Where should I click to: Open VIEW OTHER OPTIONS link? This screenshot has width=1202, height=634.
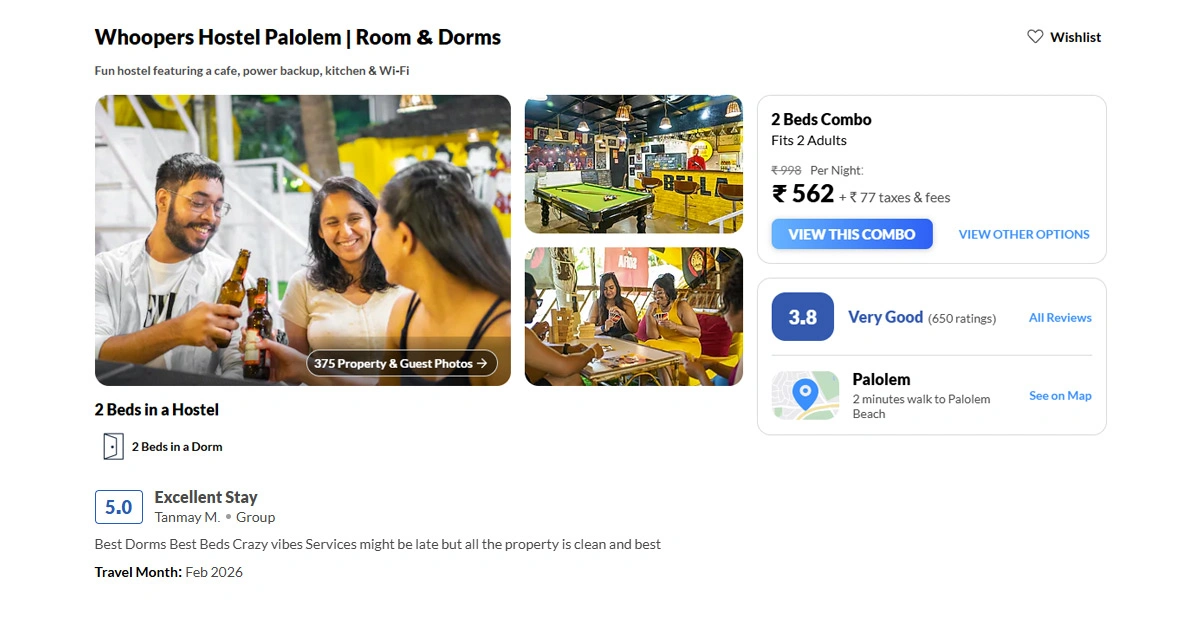pyautogui.click(x=1024, y=234)
